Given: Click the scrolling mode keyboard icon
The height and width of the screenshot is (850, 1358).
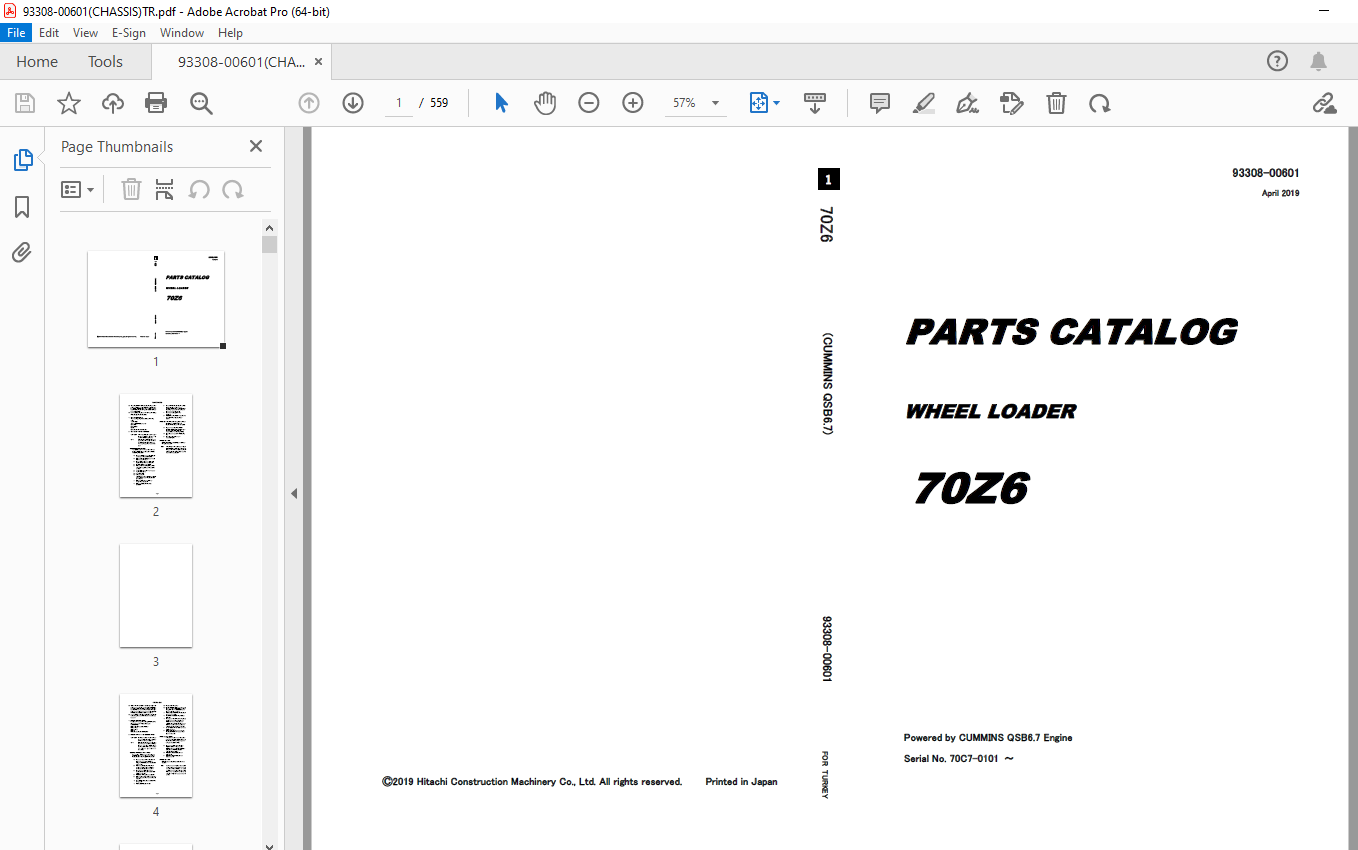Looking at the screenshot, I should (815, 103).
